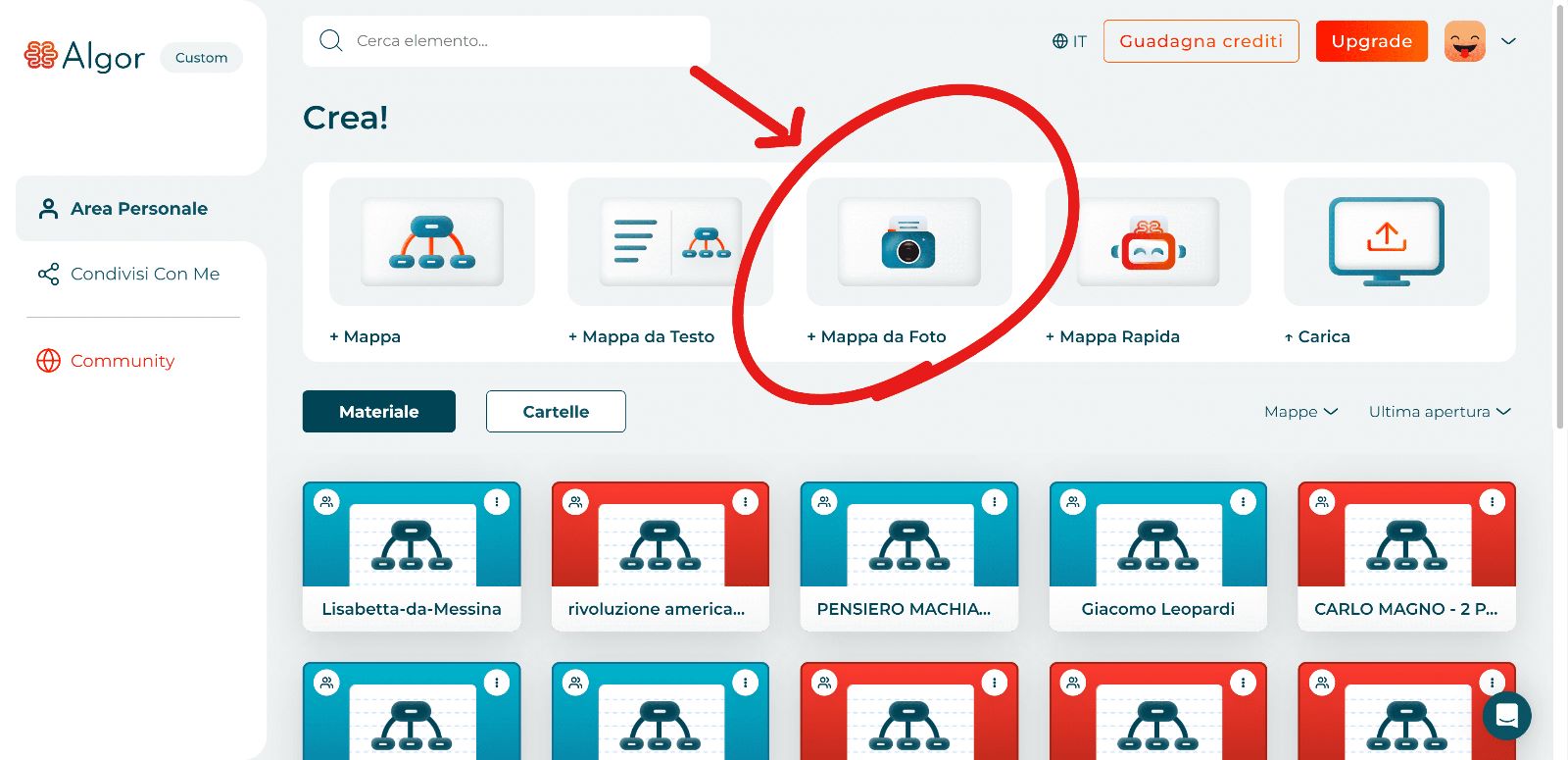Click the Cerca elemento search field
This screenshot has width=1568, height=760.
coord(507,41)
